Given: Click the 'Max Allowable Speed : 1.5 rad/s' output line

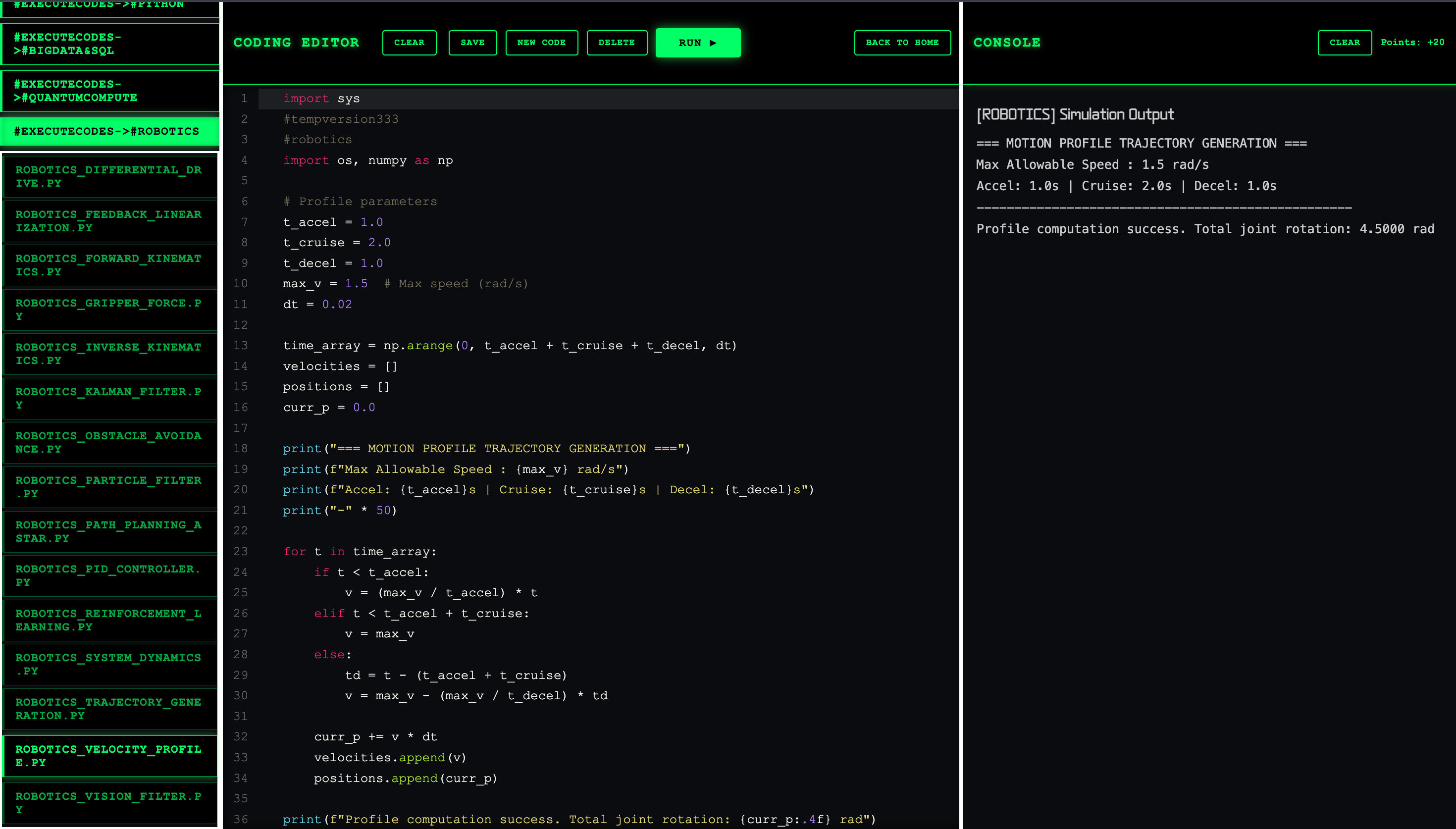Looking at the screenshot, I should pyautogui.click(x=1093, y=164).
